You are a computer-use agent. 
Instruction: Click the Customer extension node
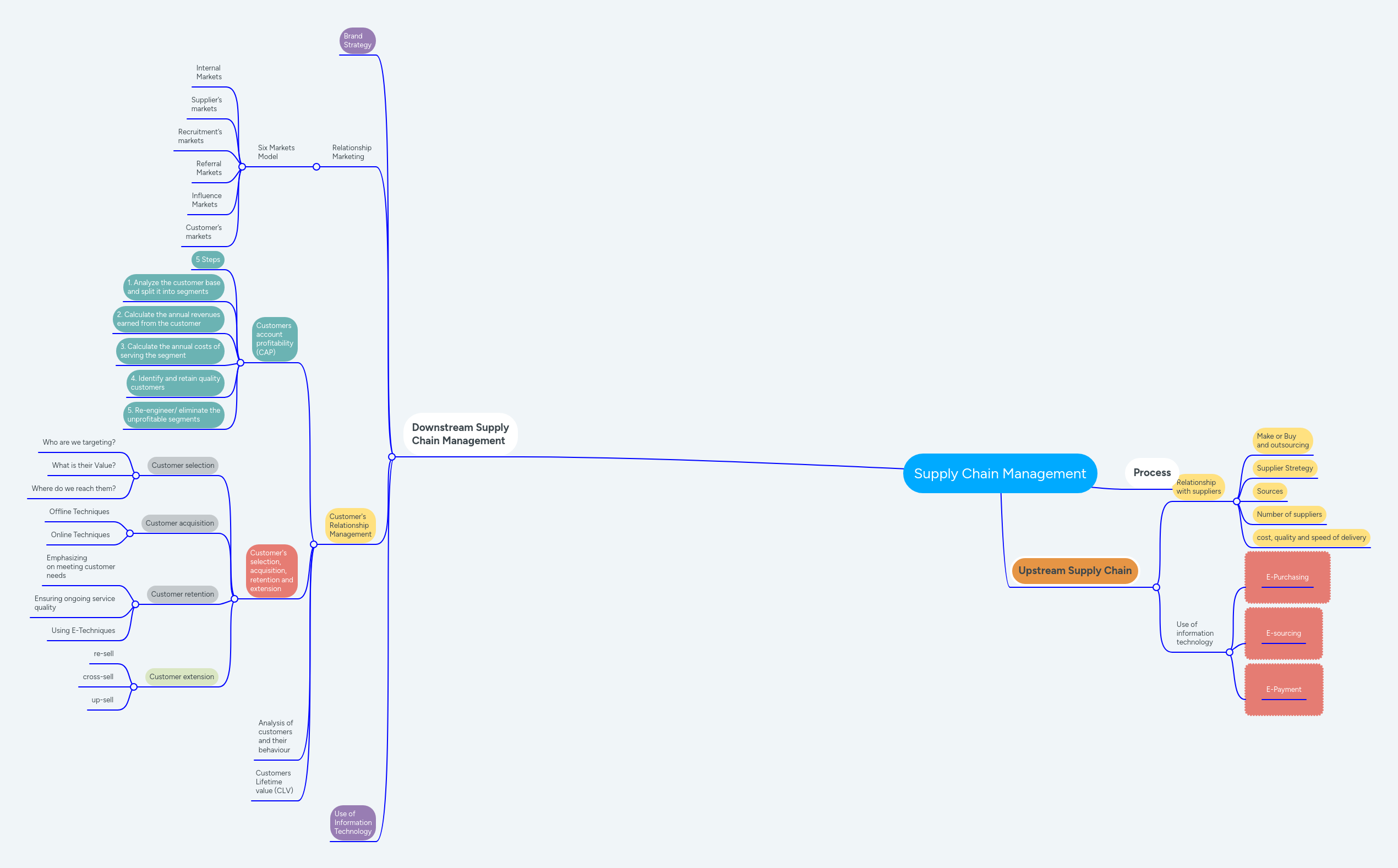tap(183, 676)
